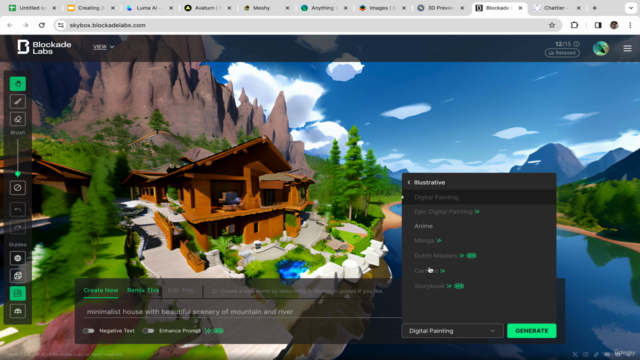This screenshot has height=360, width=640.
Task: Choose the Anime style
Action: (x=479, y=226)
